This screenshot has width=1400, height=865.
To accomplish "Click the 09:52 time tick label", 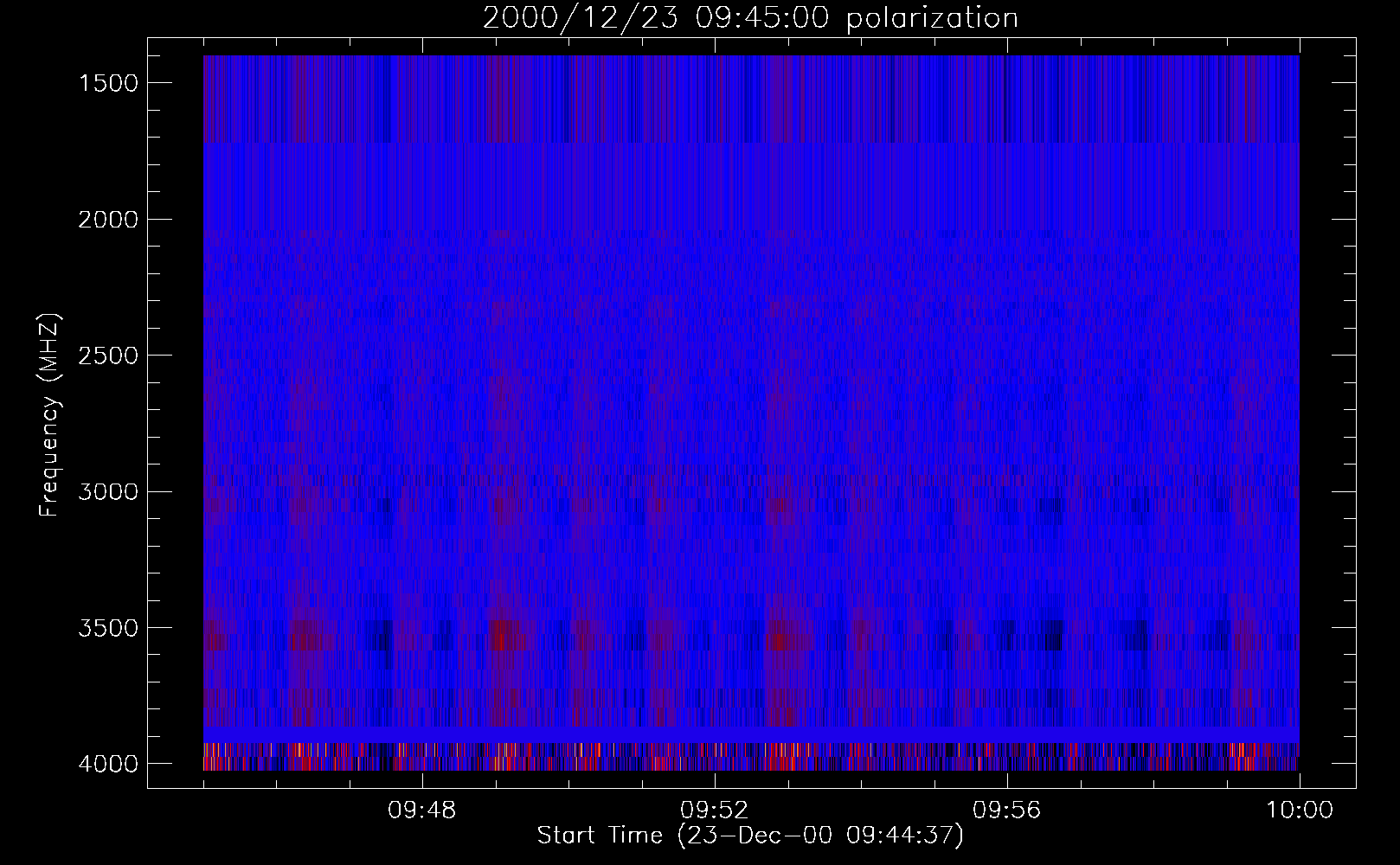I will [715, 811].
